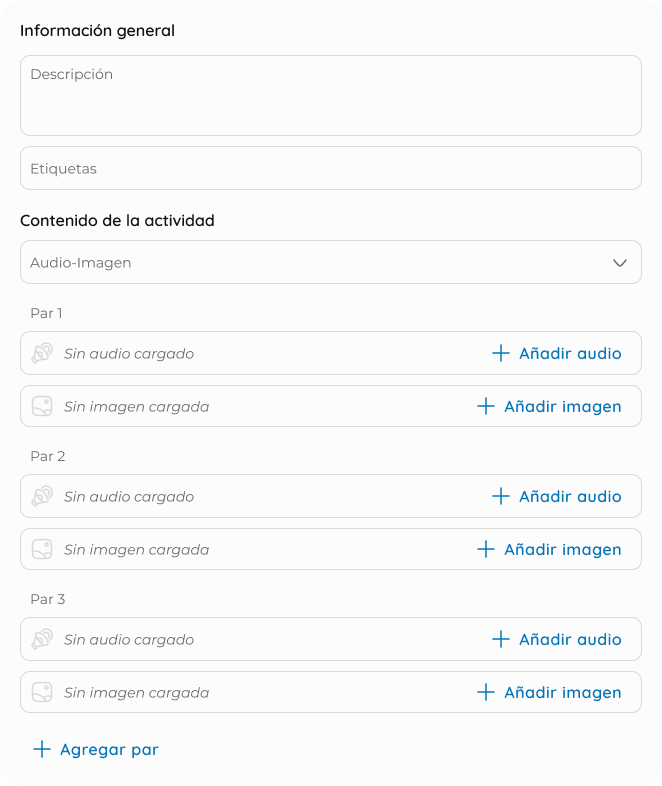This screenshot has height=786, width=662.
Task: Click the plus icon beside Agregar par
Action: click(42, 749)
